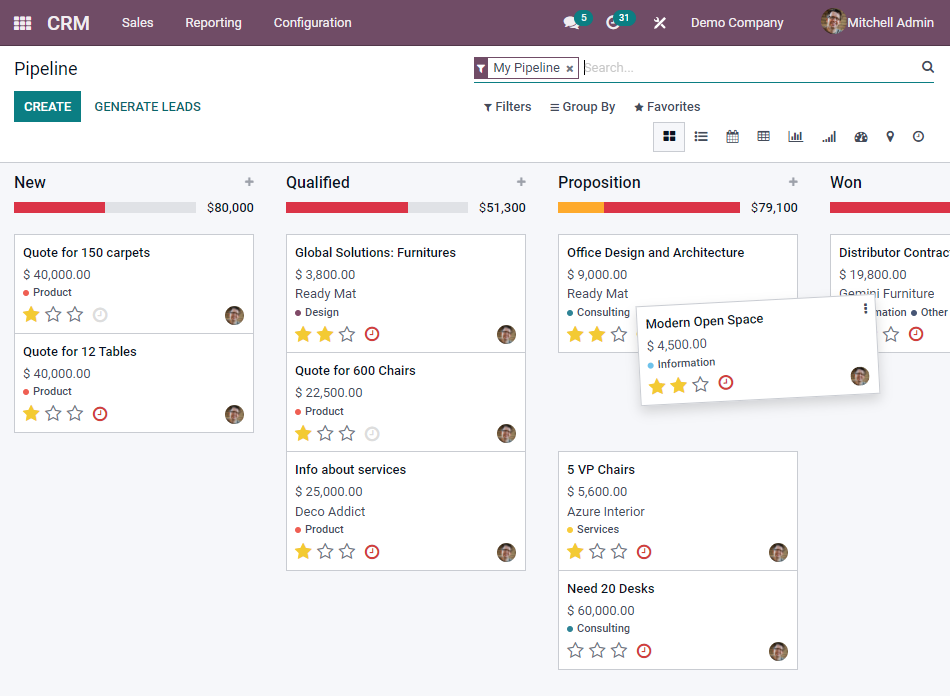Click activity clock on Quote for 600 Chairs
The image size is (950, 696).
tap(372, 434)
